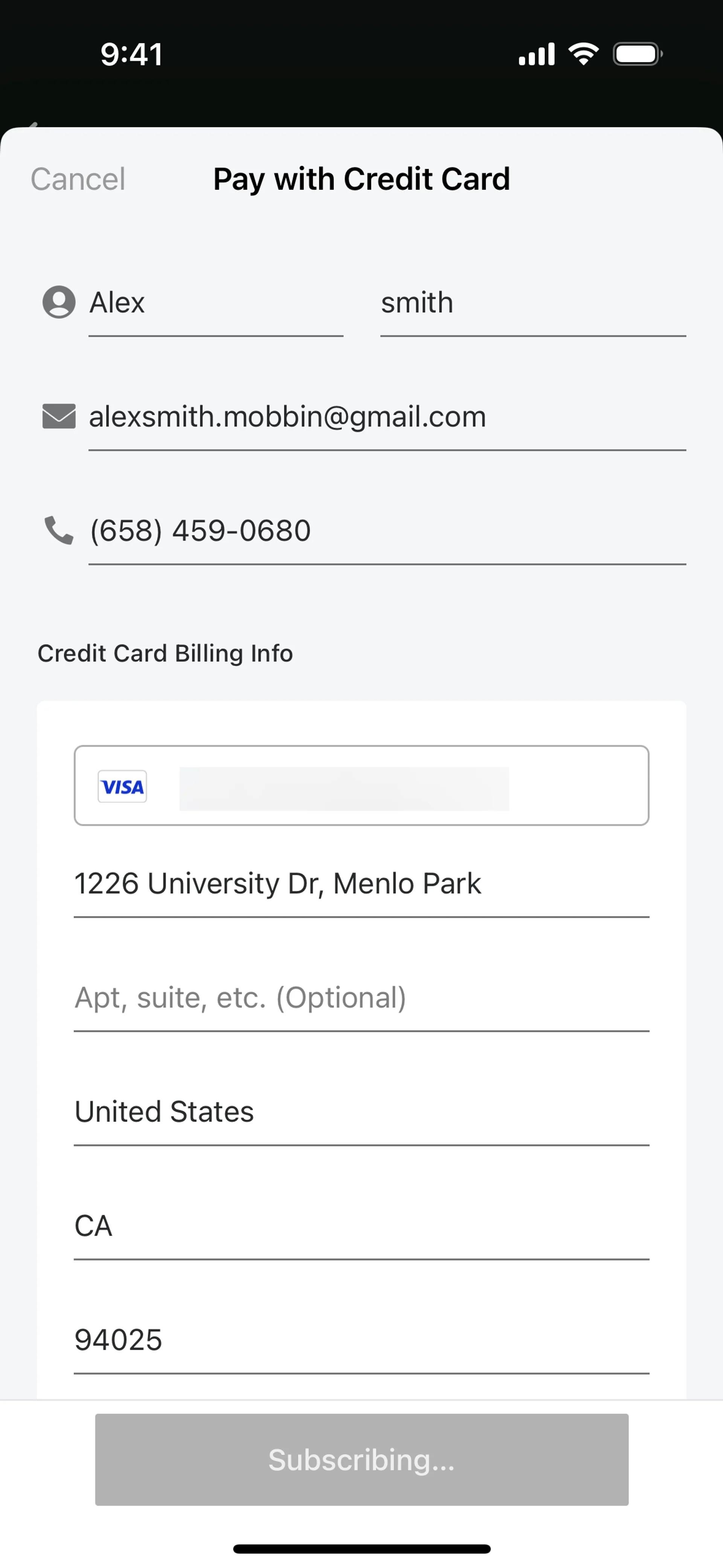This screenshot has width=723, height=1568.
Task: Edit the first name field Alex
Action: coord(215,303)
